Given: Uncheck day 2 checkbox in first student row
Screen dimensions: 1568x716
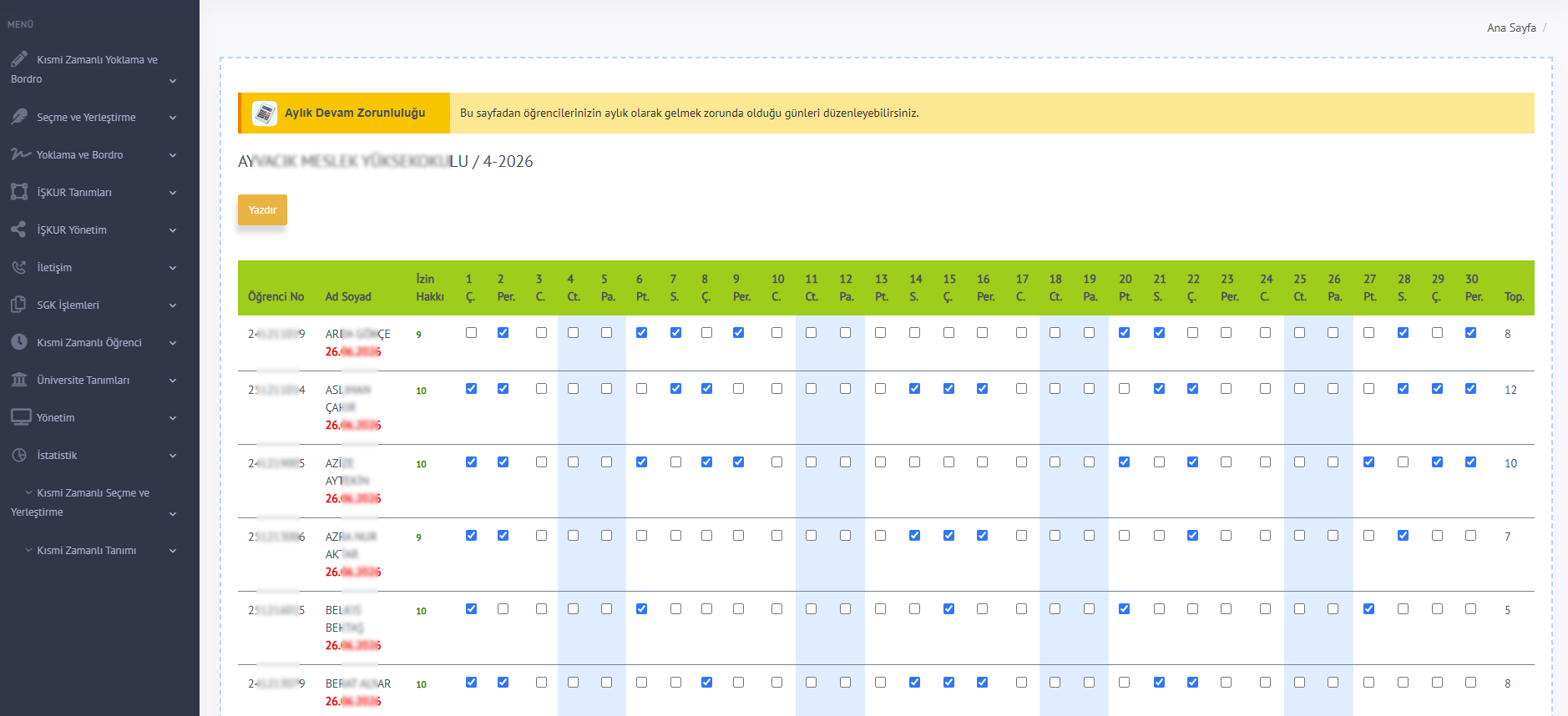Looking at the screenshot, I should point(503,332).
